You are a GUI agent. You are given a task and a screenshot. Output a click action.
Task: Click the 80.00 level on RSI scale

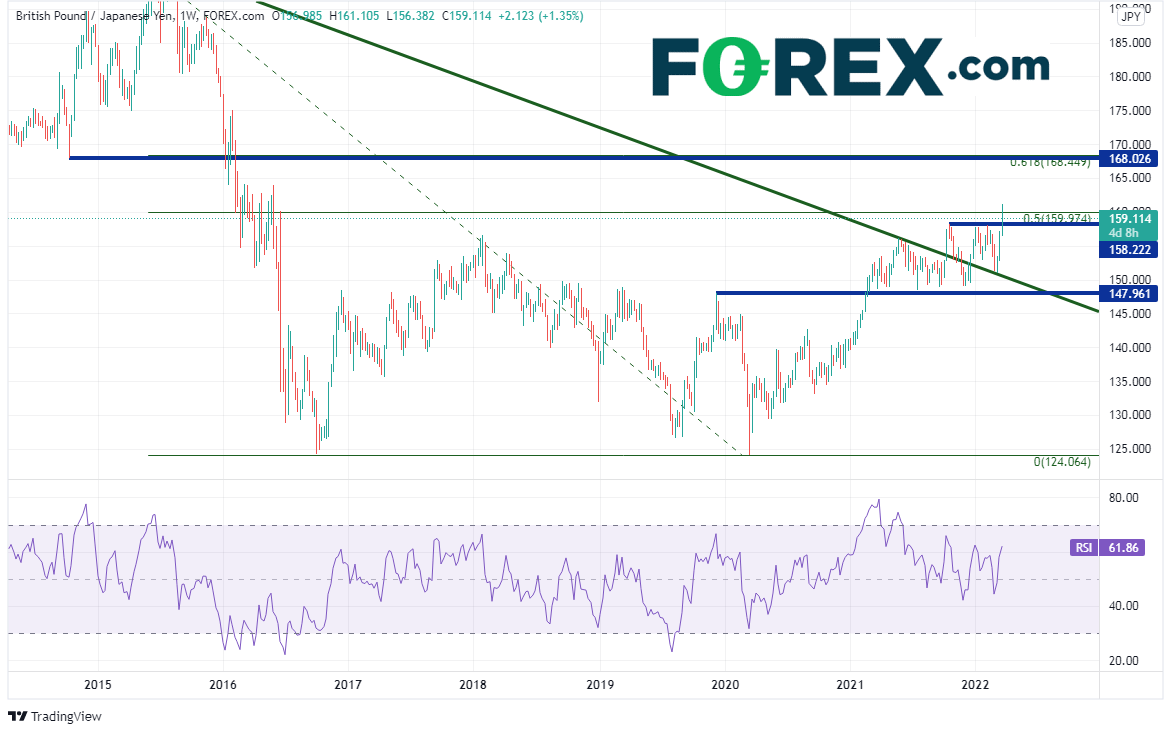[1127, 498]
